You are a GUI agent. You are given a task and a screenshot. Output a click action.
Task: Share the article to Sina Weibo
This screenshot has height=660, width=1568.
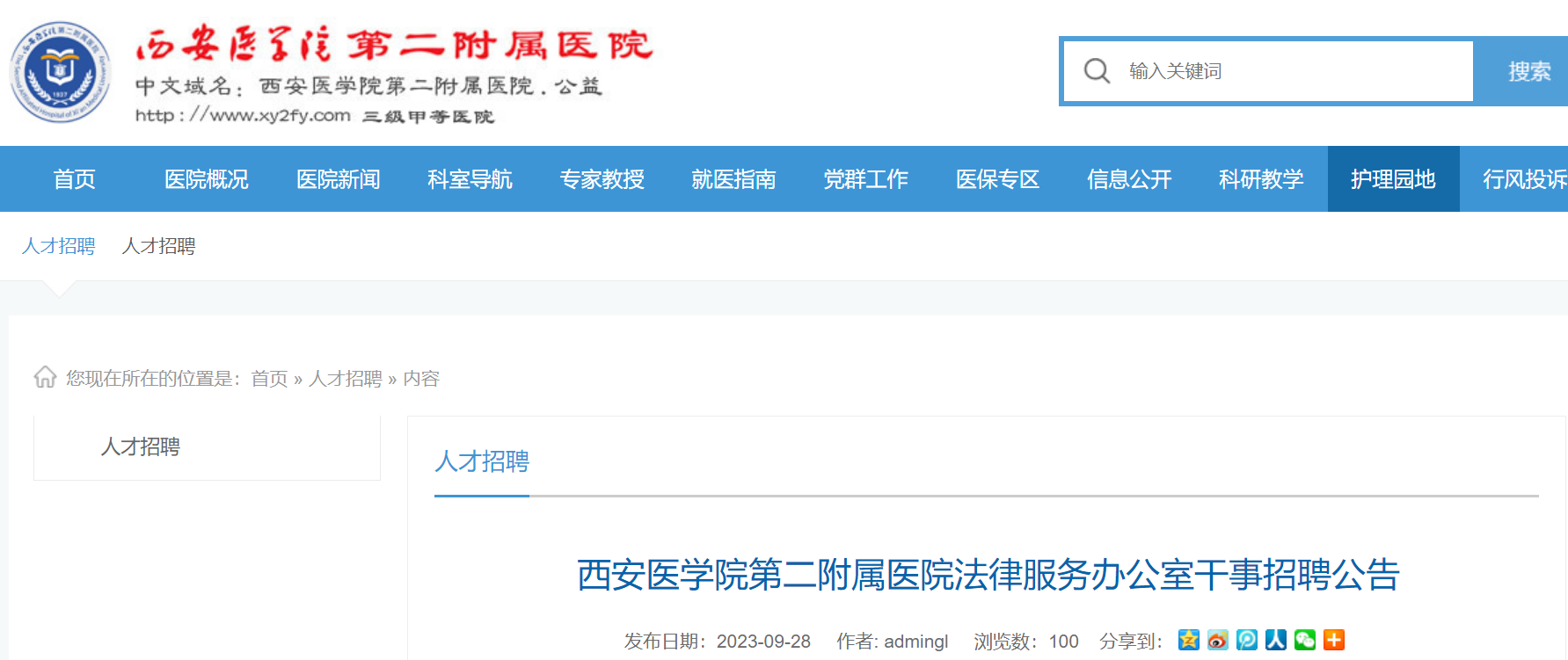(1217, 640)
